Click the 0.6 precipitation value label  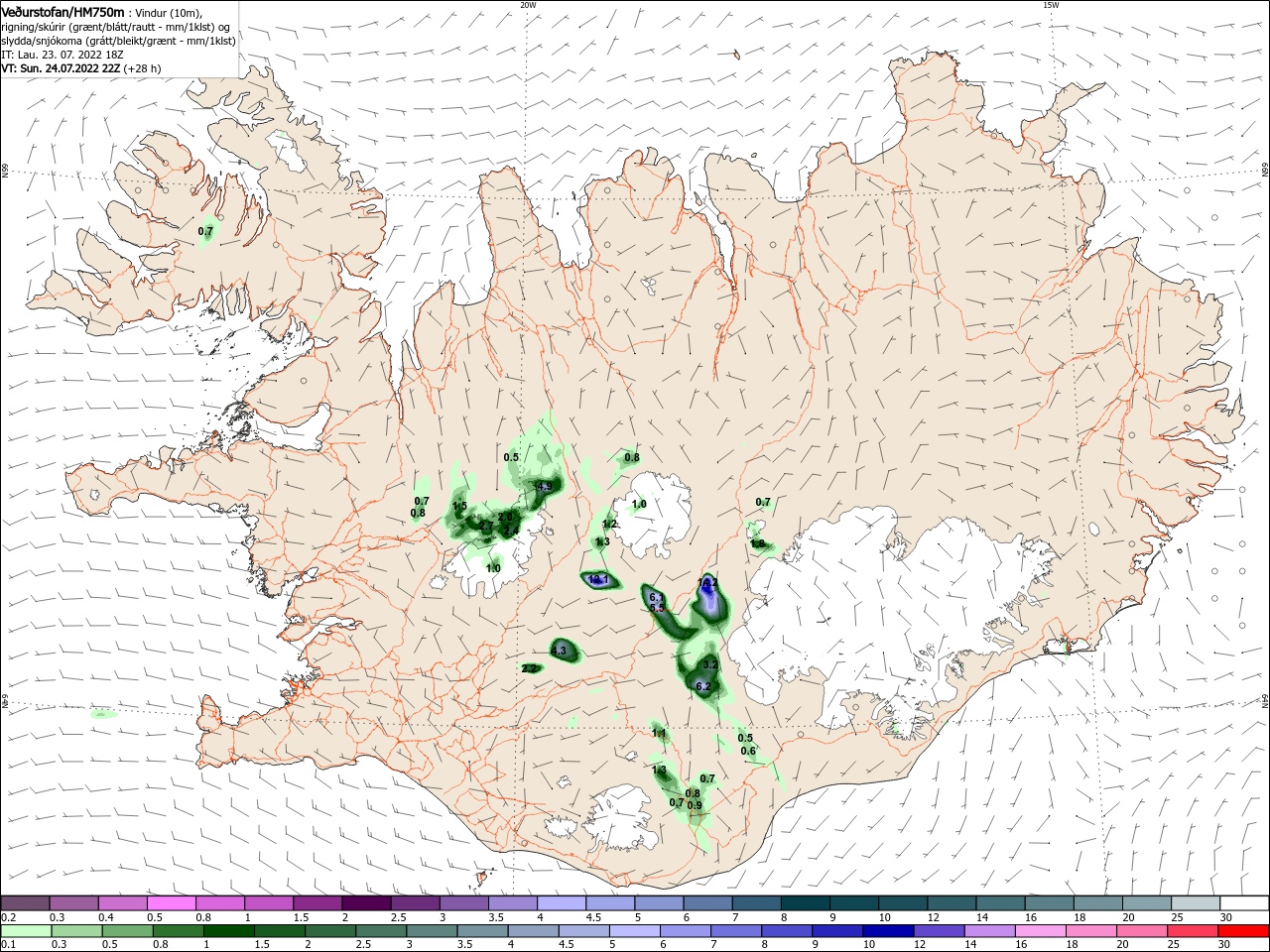pos(748,751)
